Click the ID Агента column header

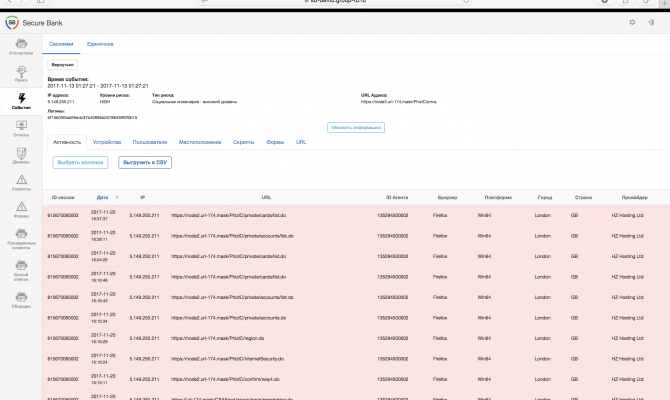pos(397,197)
